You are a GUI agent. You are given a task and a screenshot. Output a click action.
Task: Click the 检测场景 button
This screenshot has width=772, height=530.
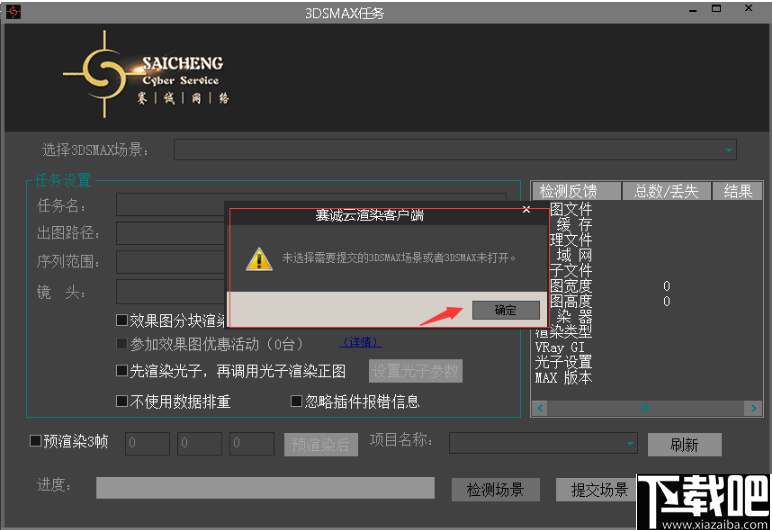click(x=495, y=490)
